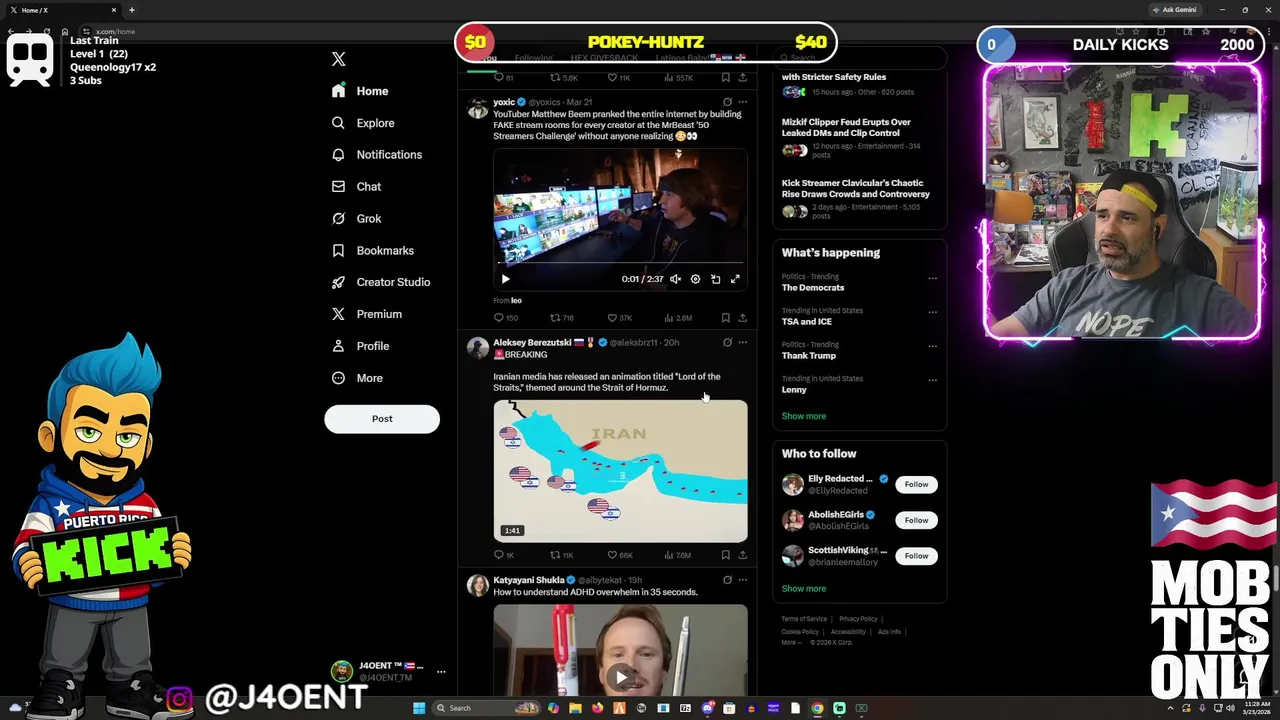This screenshot has height=720, width=1280.
Task: Share the topmost partially visible post
Action: click(x=742, y=77)
